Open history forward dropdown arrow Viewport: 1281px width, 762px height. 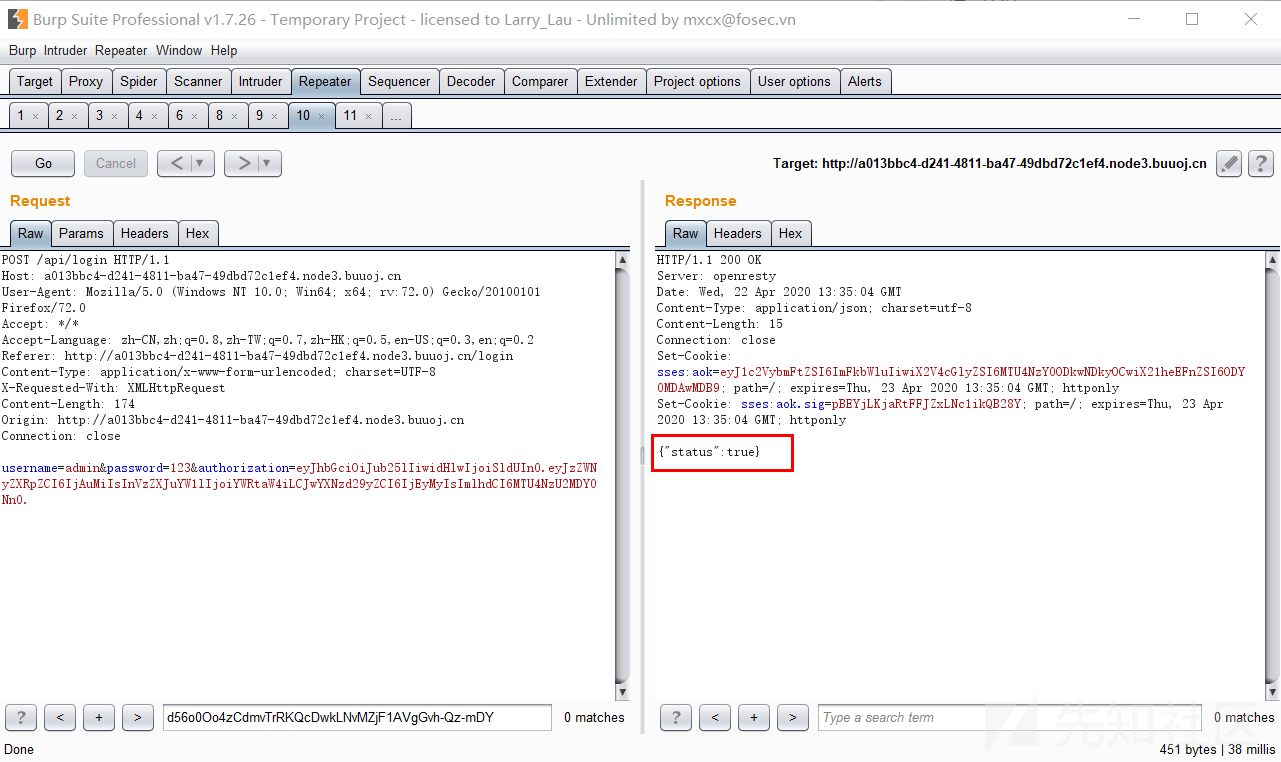coord(267,163)
